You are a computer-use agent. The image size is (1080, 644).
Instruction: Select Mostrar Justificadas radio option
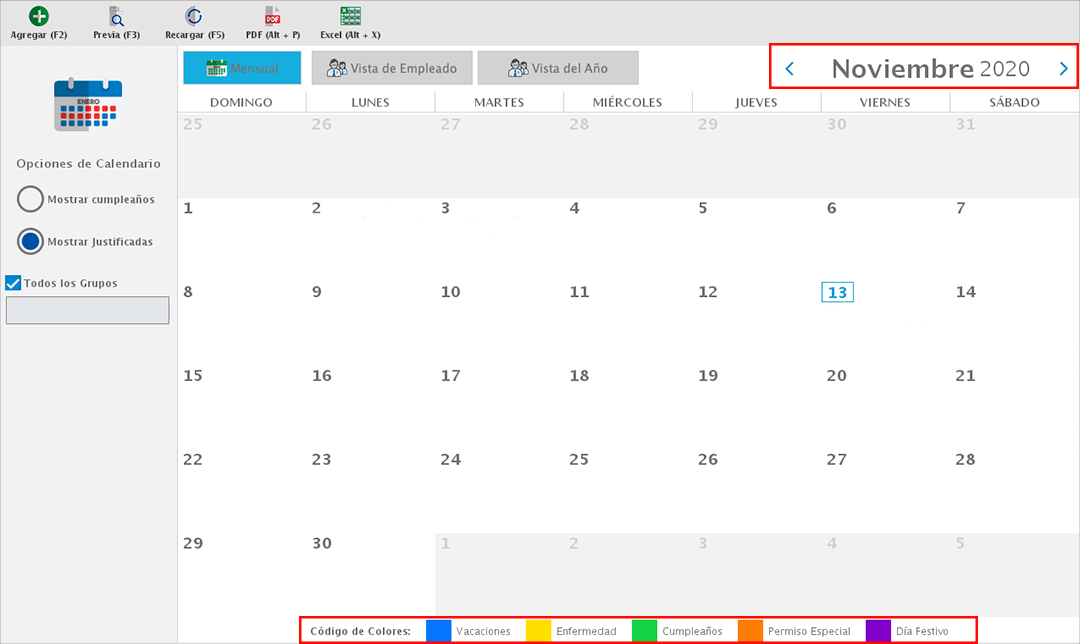tap(30, 241)
